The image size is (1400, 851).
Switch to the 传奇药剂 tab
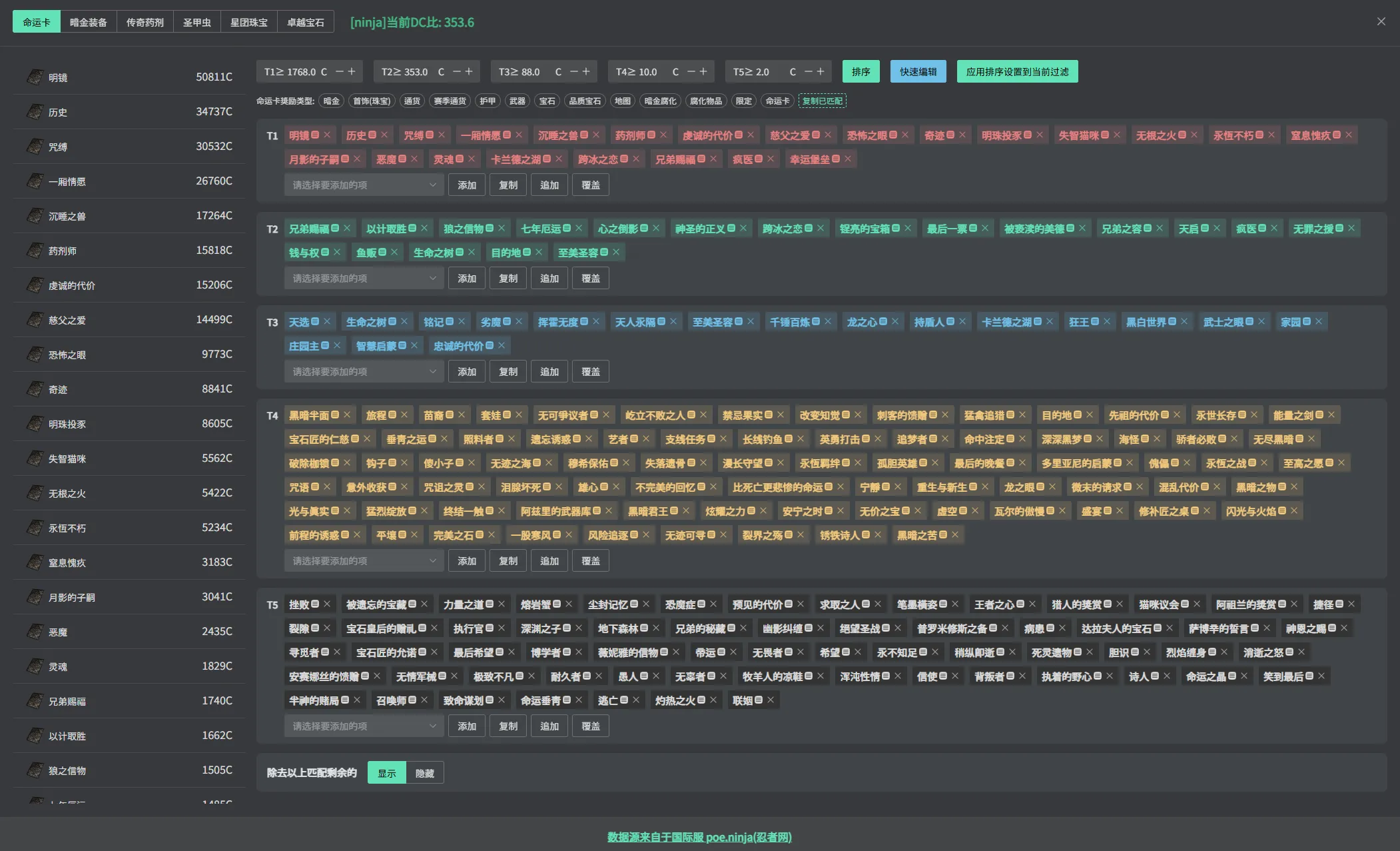point(145,22)
